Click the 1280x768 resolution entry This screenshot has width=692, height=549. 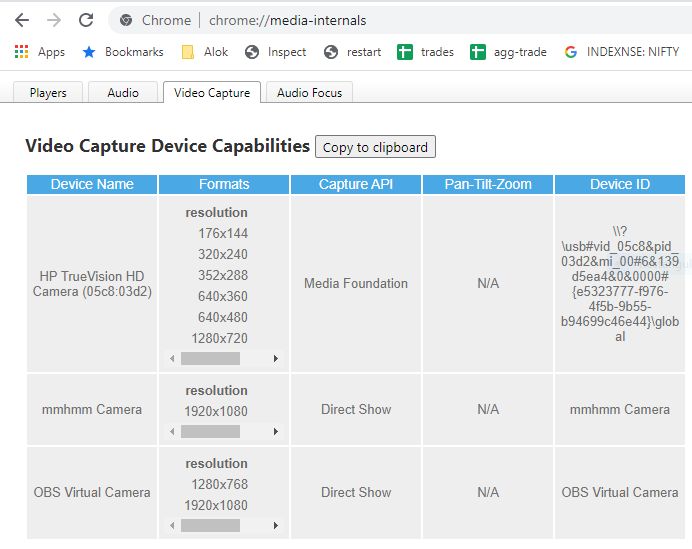[219, 484]
